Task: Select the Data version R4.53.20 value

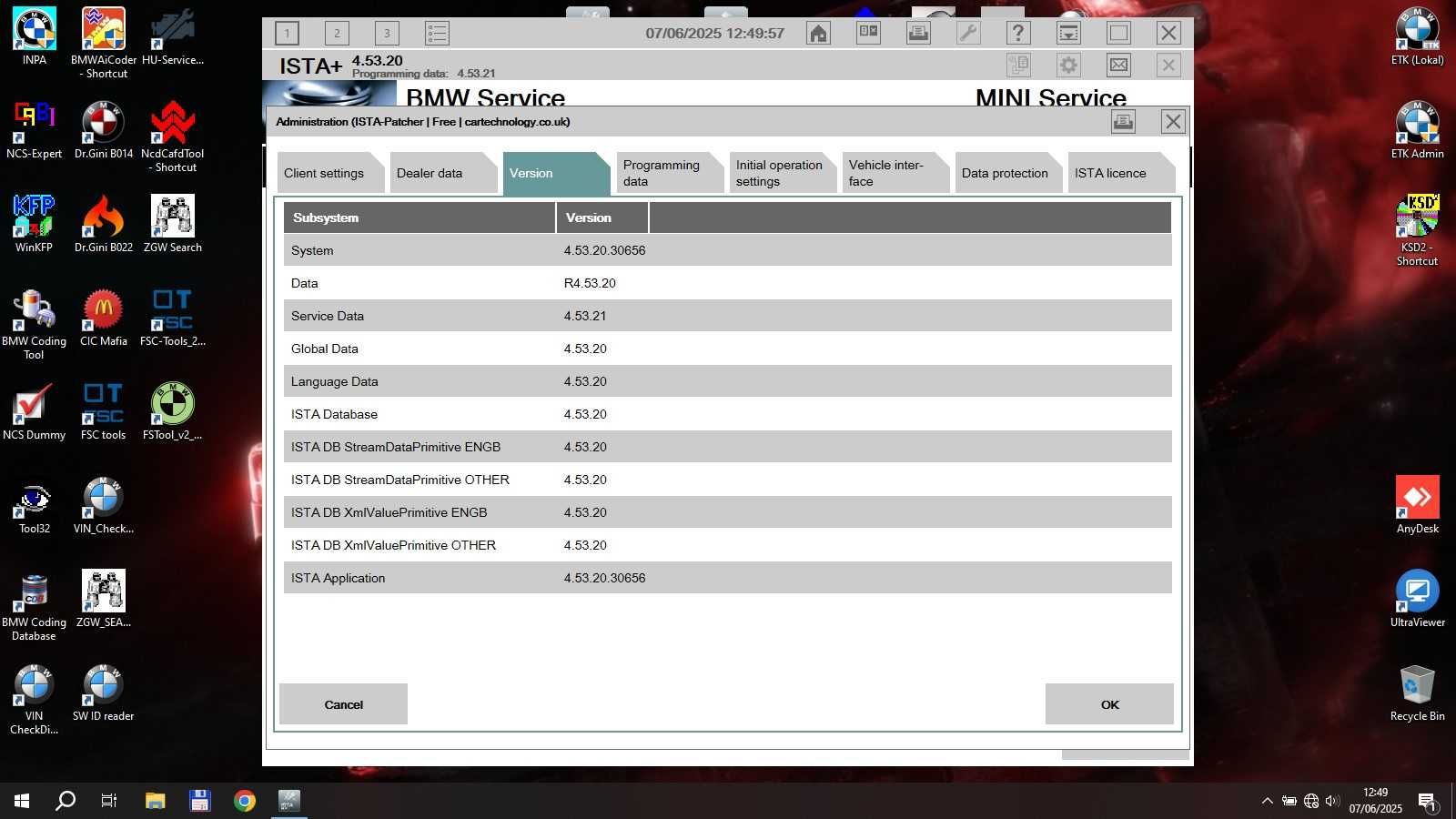Action: 590,283
